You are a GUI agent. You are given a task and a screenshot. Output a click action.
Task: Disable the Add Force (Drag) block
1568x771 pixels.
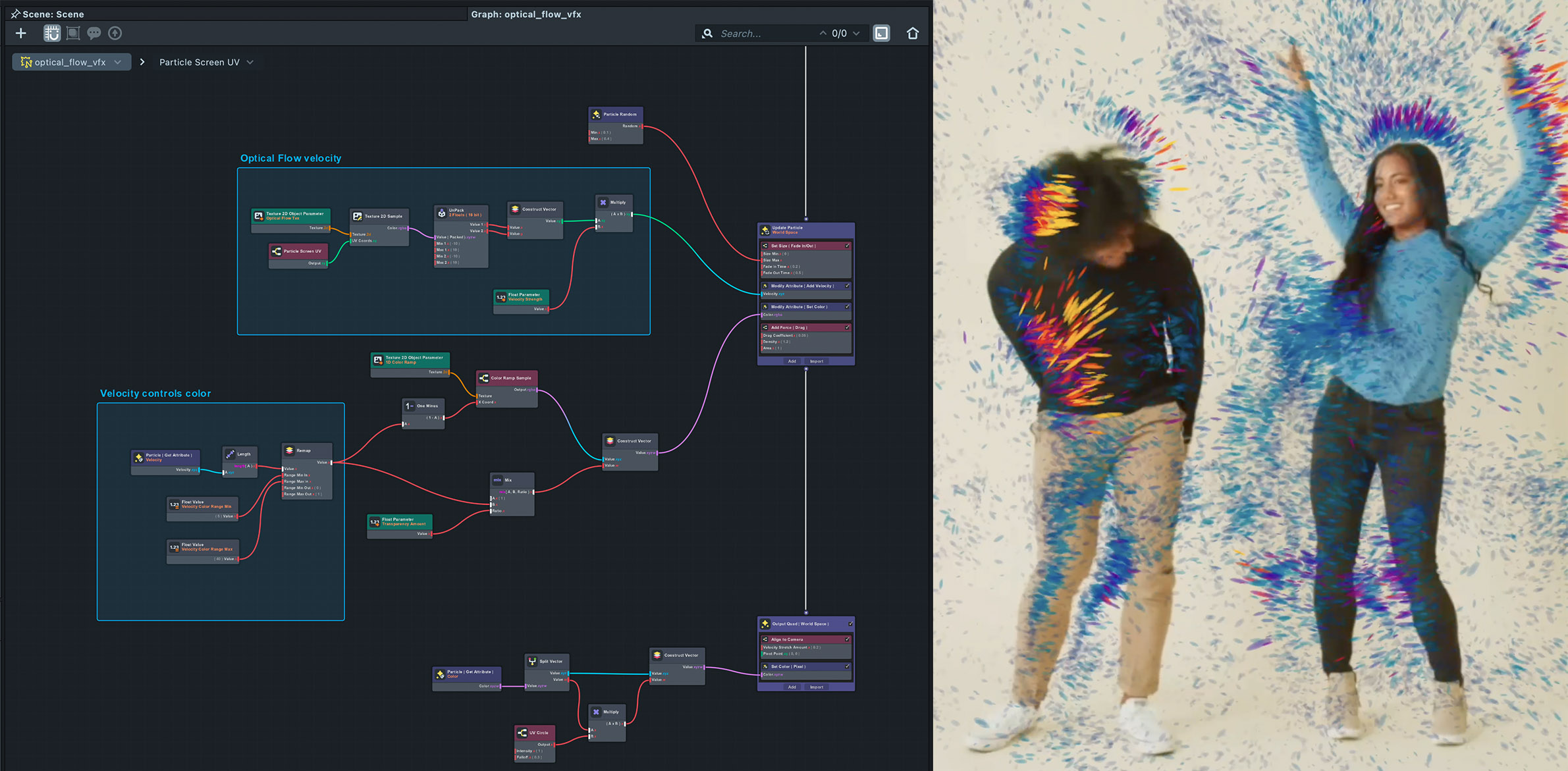tap(848, 327)
